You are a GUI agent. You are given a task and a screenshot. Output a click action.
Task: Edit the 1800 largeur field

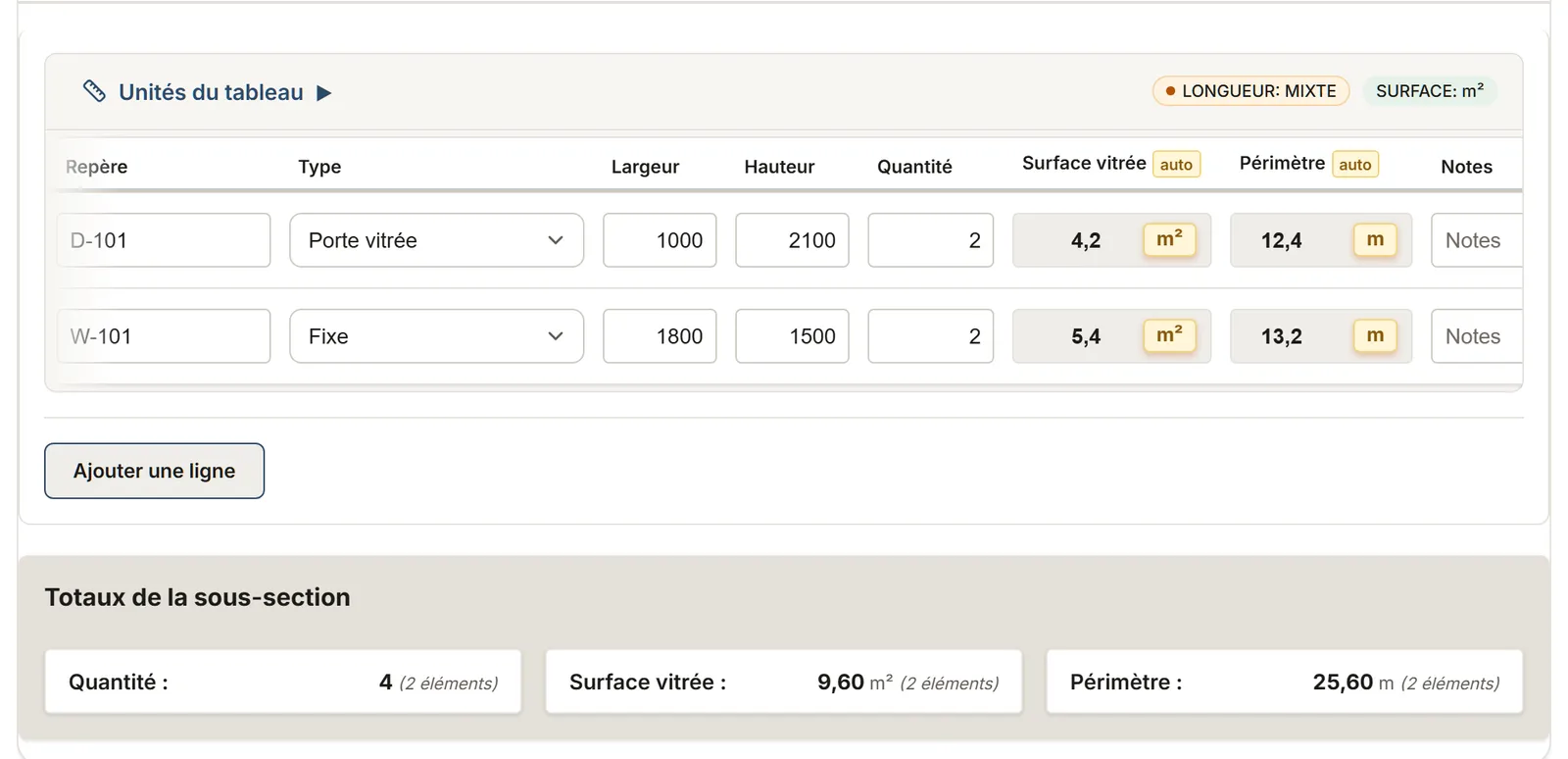pyautogui.click(x=660, y=336)
